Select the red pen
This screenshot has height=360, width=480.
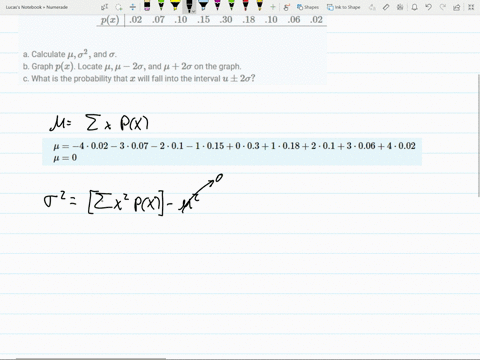pos(245,5)
